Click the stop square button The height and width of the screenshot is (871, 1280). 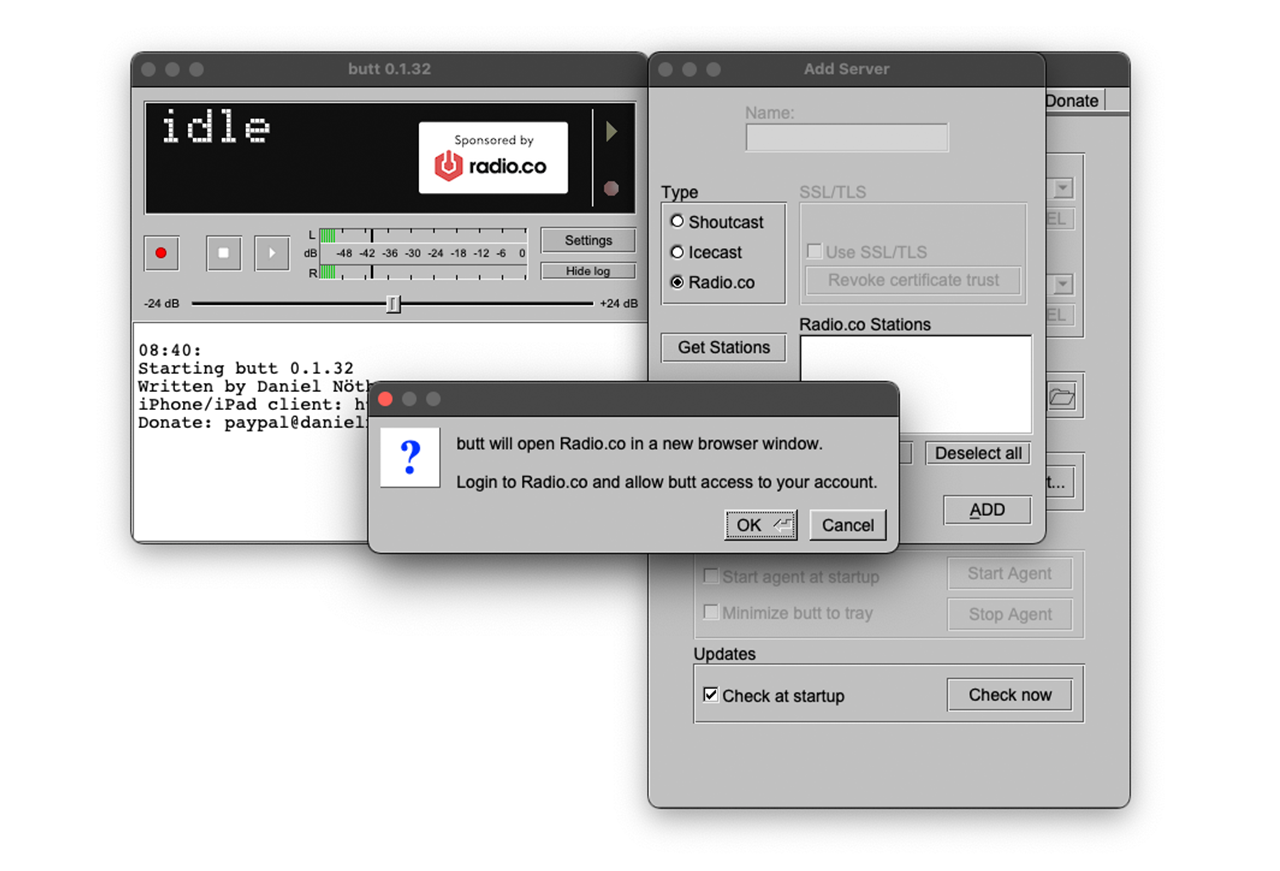click(223, 253)
